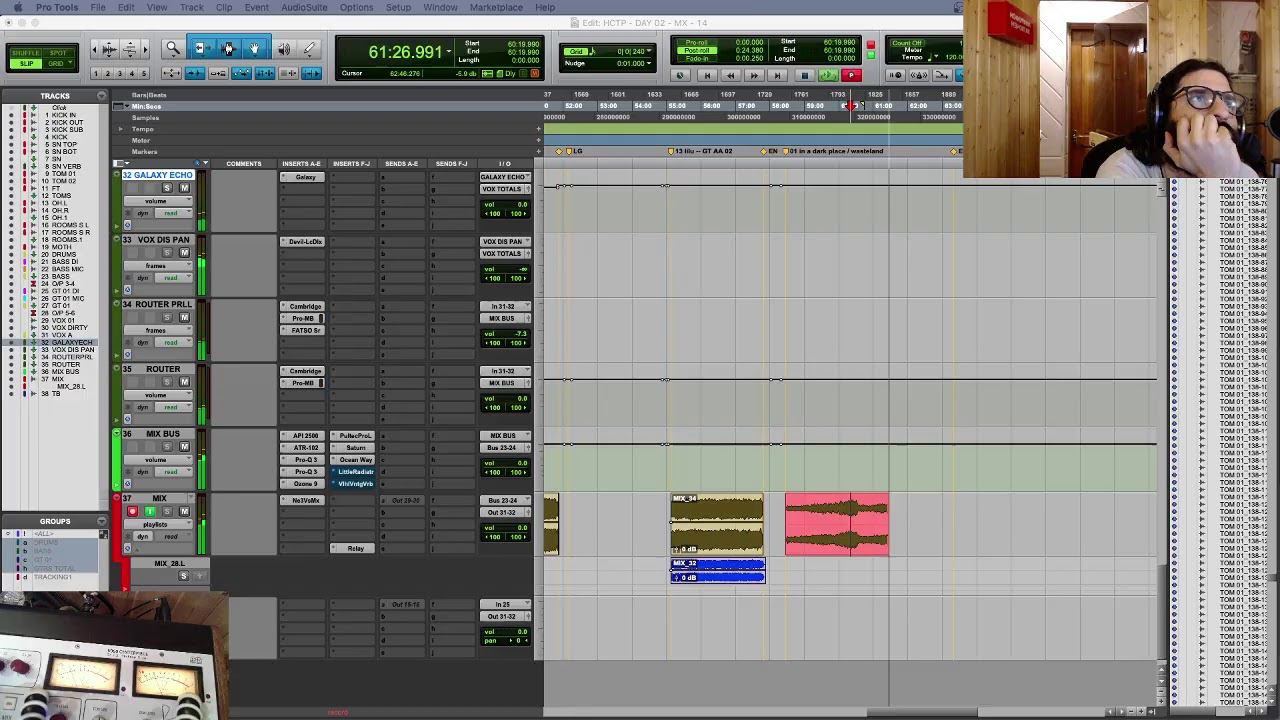This screenshot has height=720, width=1280.
Task: Mute the 33 VOX DIS PAN track
Action: (x=184, y=253)
